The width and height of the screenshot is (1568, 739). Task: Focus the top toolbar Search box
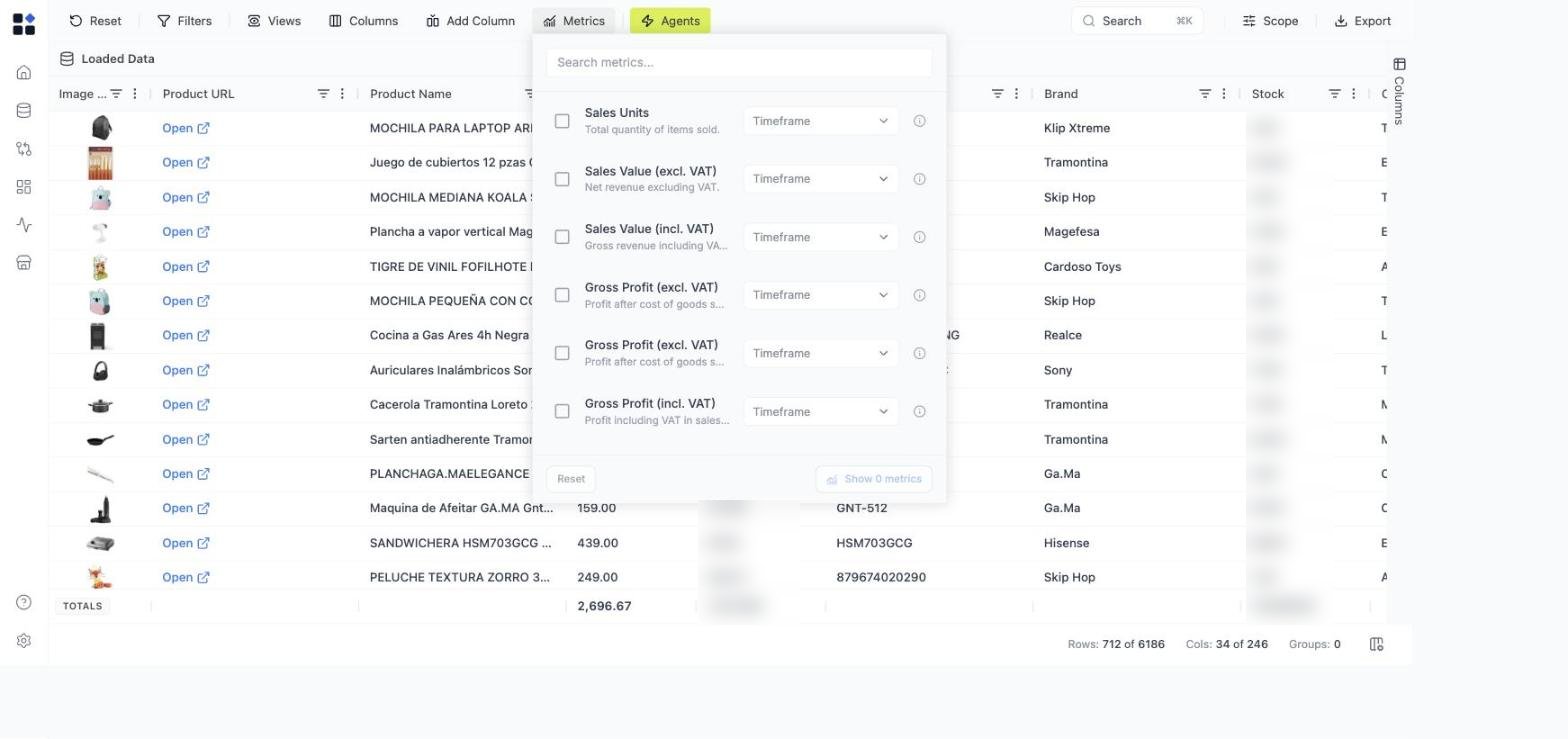click(1137, 21)
